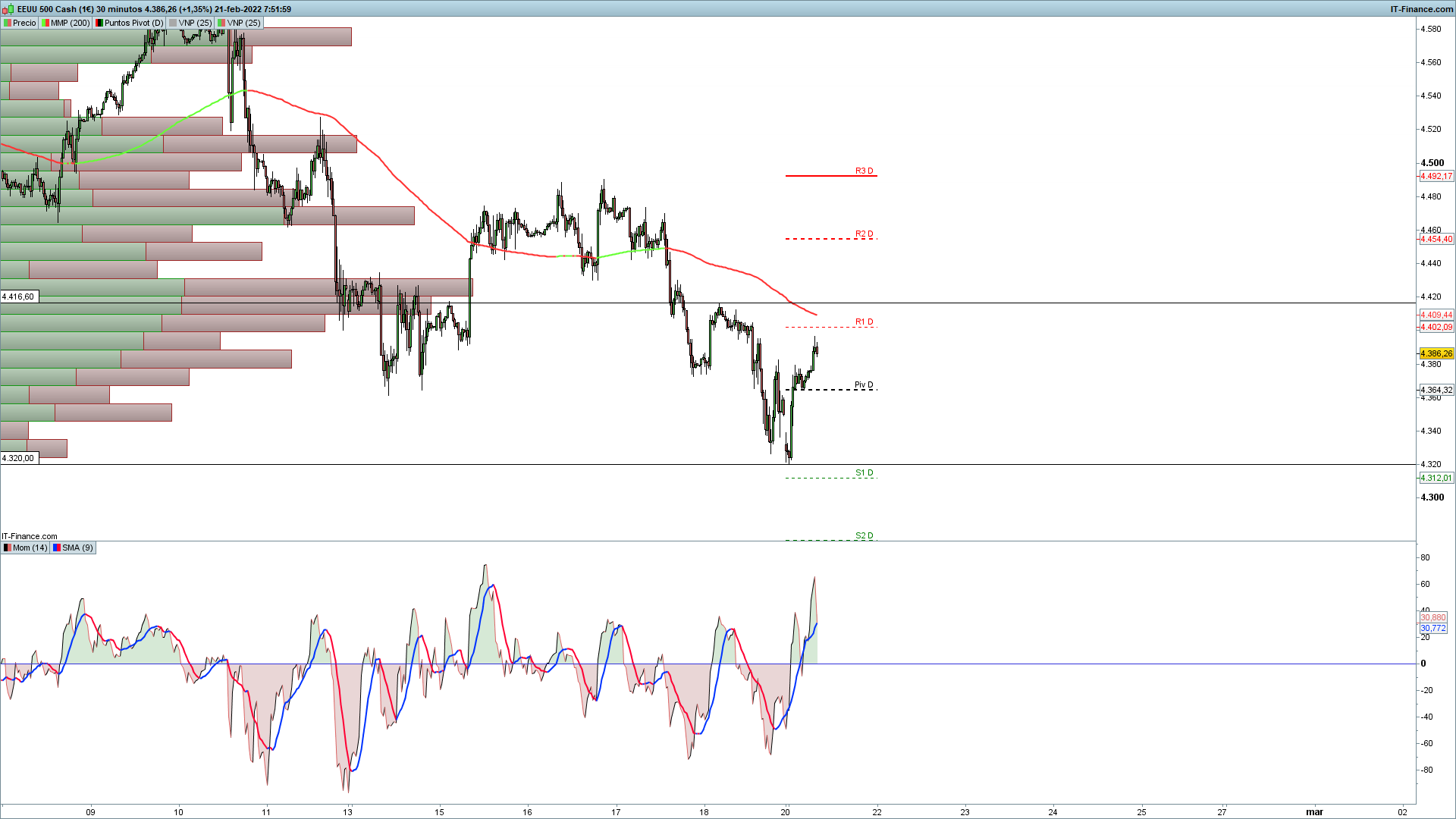The height and width of the screenshot is (819, 1456).
Task: Select the 4.320,00 horizontal line label
Action: [19, 458]
